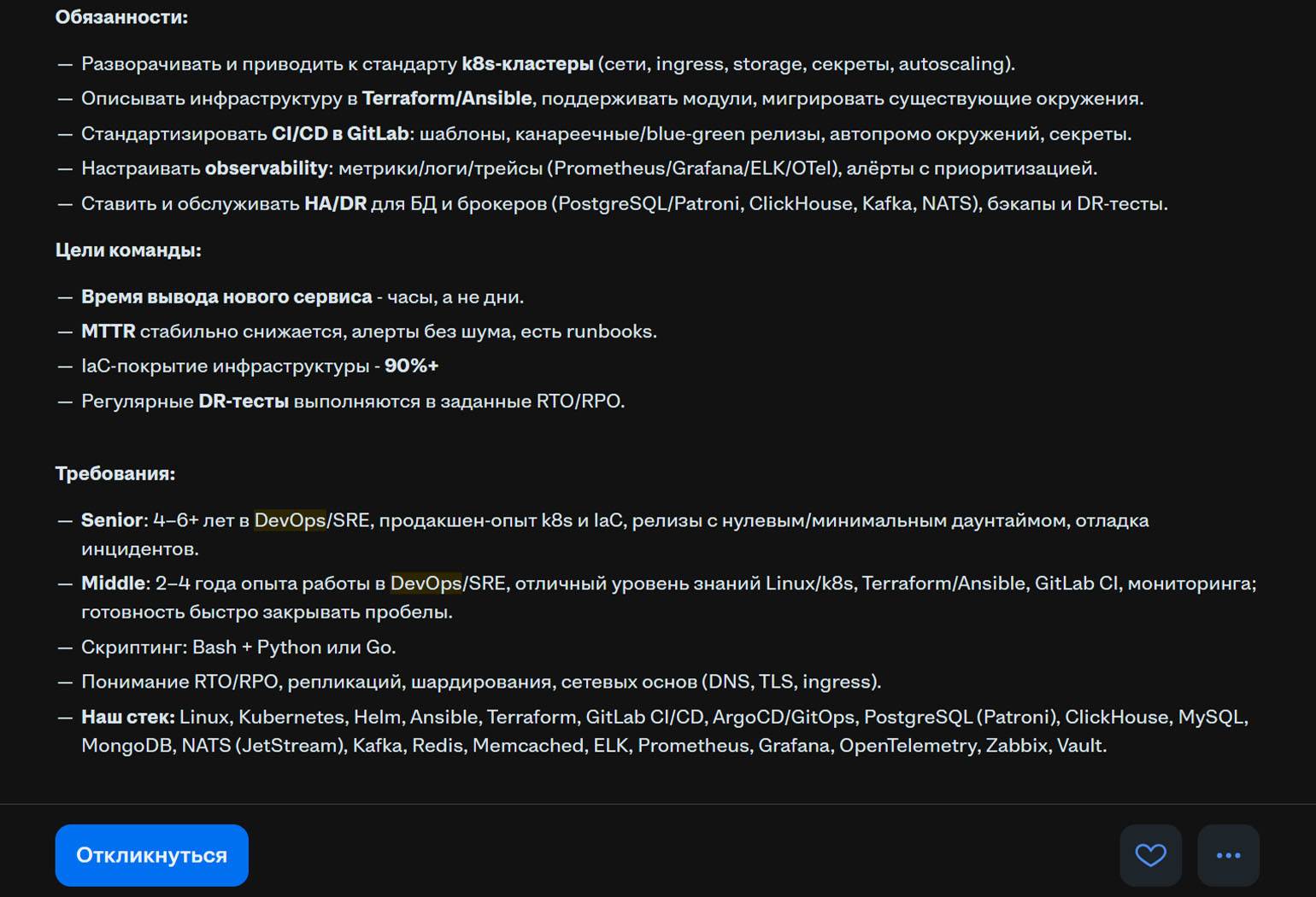
Task: Click the Требования heading
Action: [115, 473]
